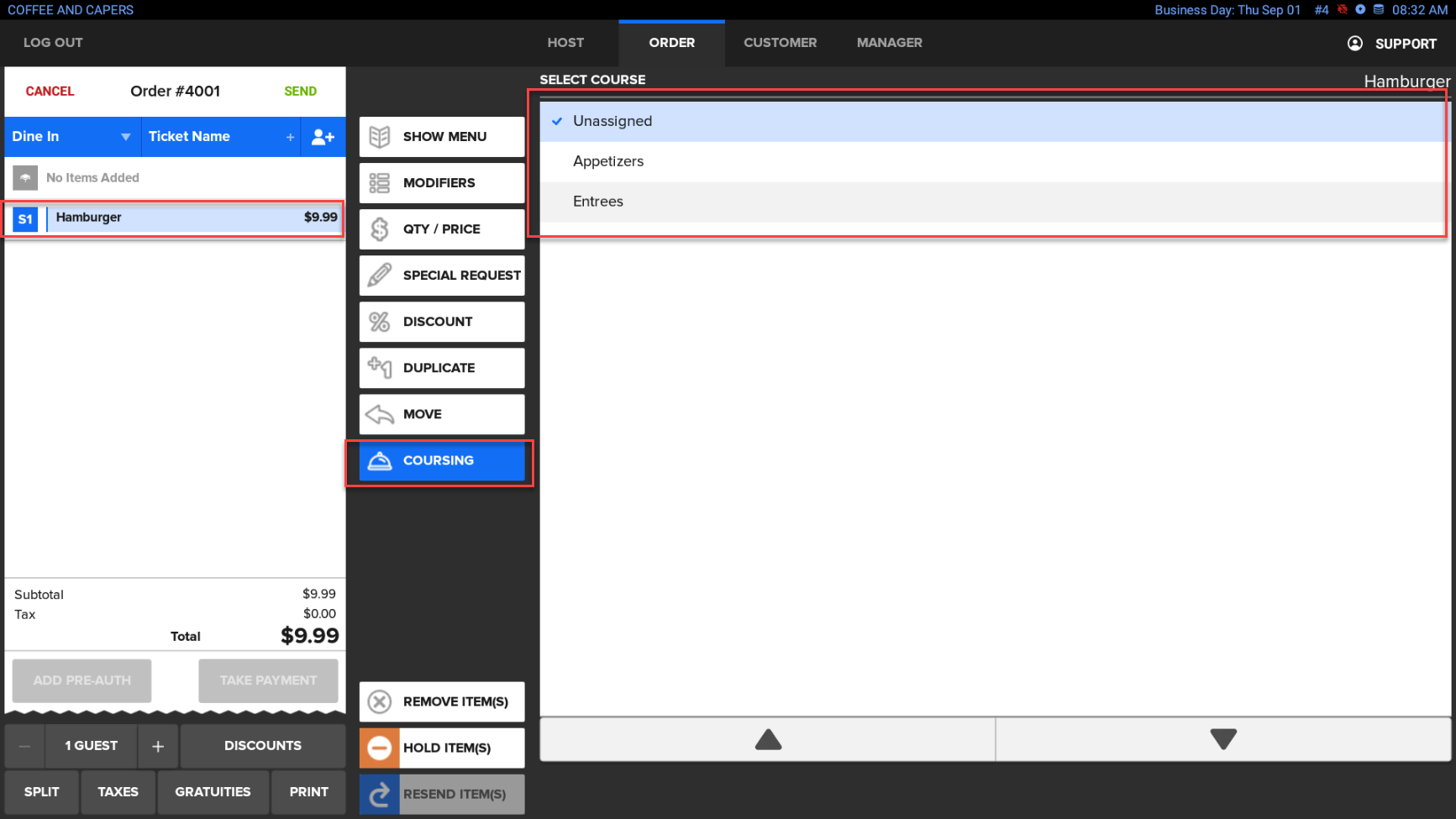Click the Modifiers list icon
The height and width of the screenshot is (819, 1456).
[x=380, y=183]
